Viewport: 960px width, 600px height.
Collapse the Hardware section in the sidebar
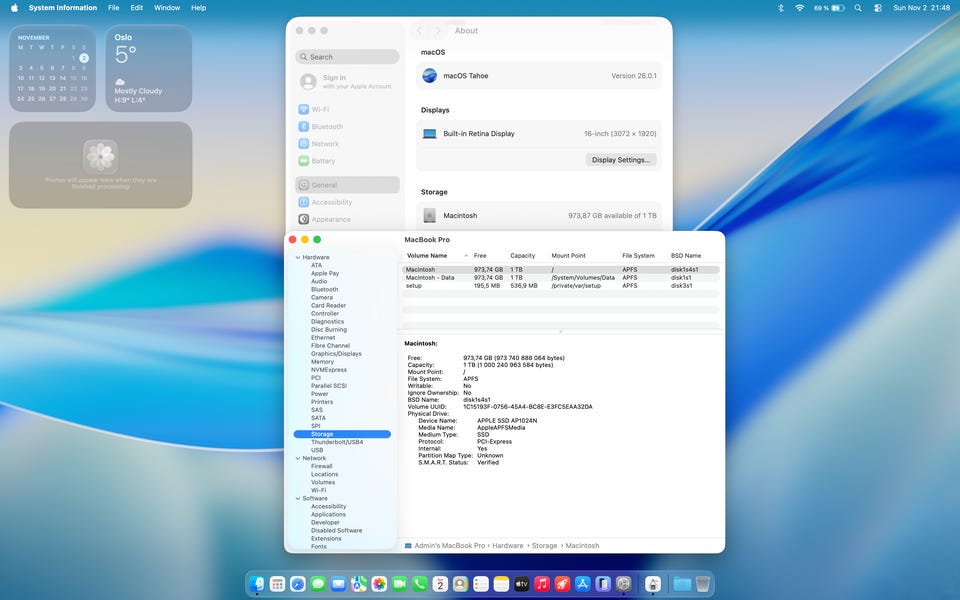point(297,257)
